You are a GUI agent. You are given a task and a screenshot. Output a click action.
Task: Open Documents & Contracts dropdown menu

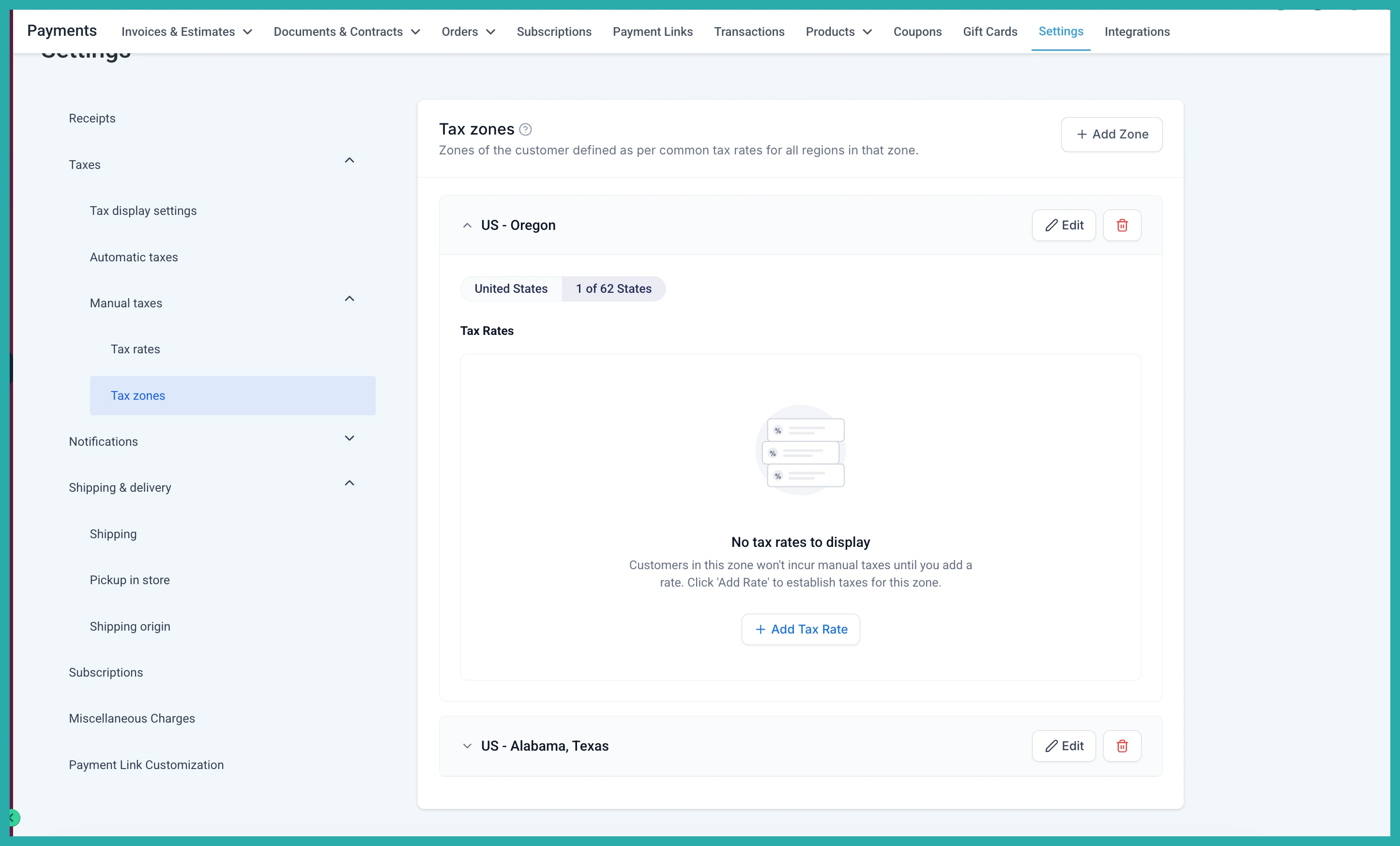pos(347,32)
